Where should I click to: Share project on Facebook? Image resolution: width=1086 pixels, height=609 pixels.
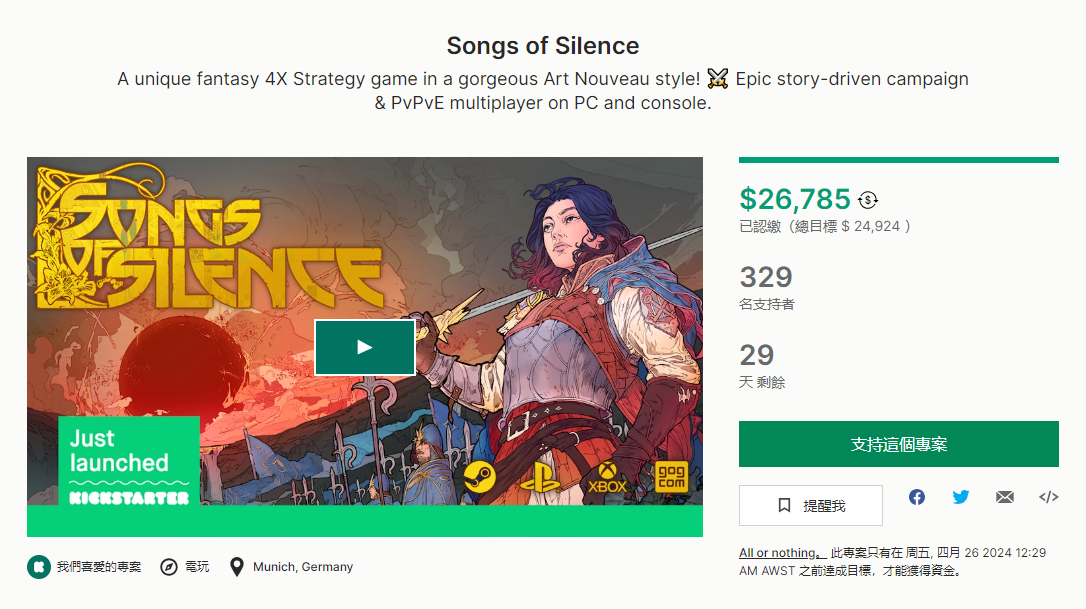(916, 497)
